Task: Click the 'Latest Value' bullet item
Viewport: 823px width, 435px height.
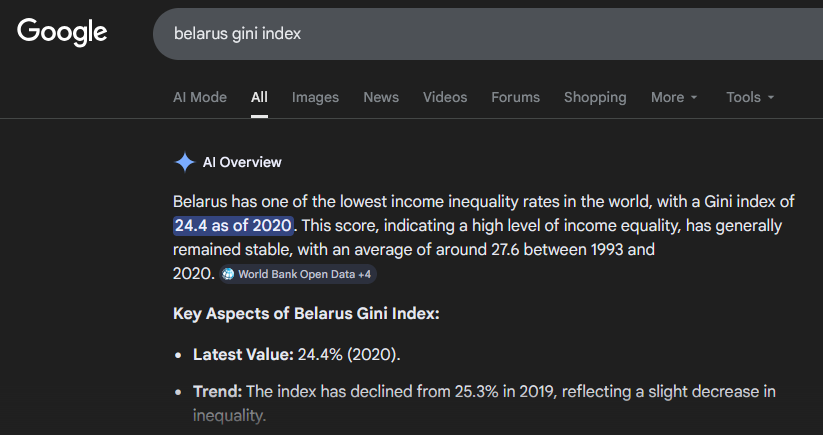Action: tap(296, 354)
